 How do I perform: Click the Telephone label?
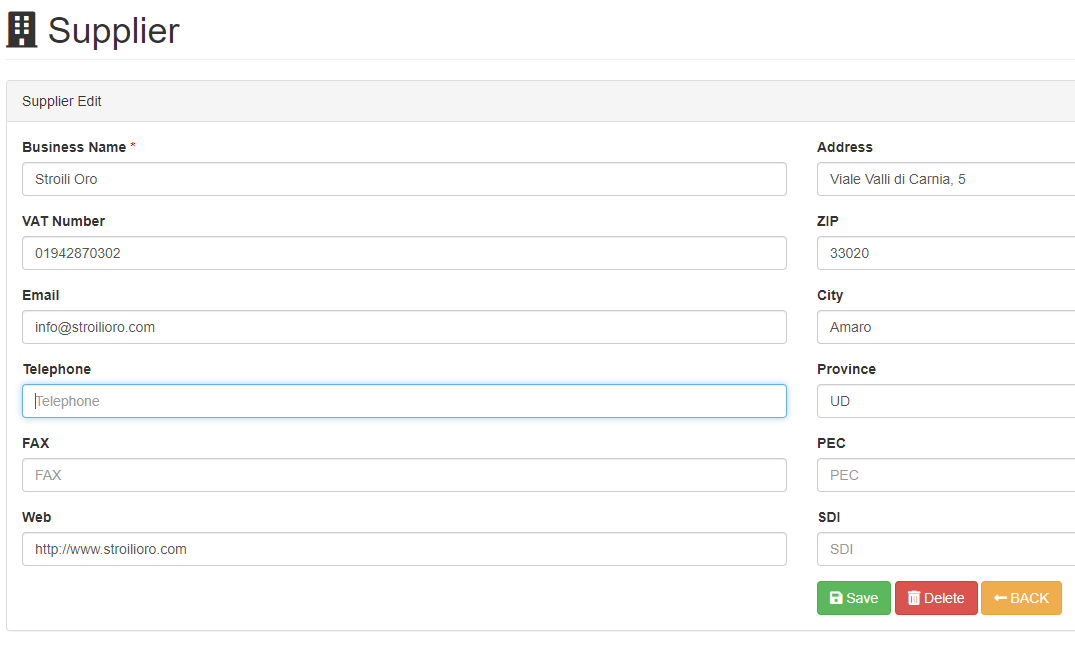click(x=56, y=369)
